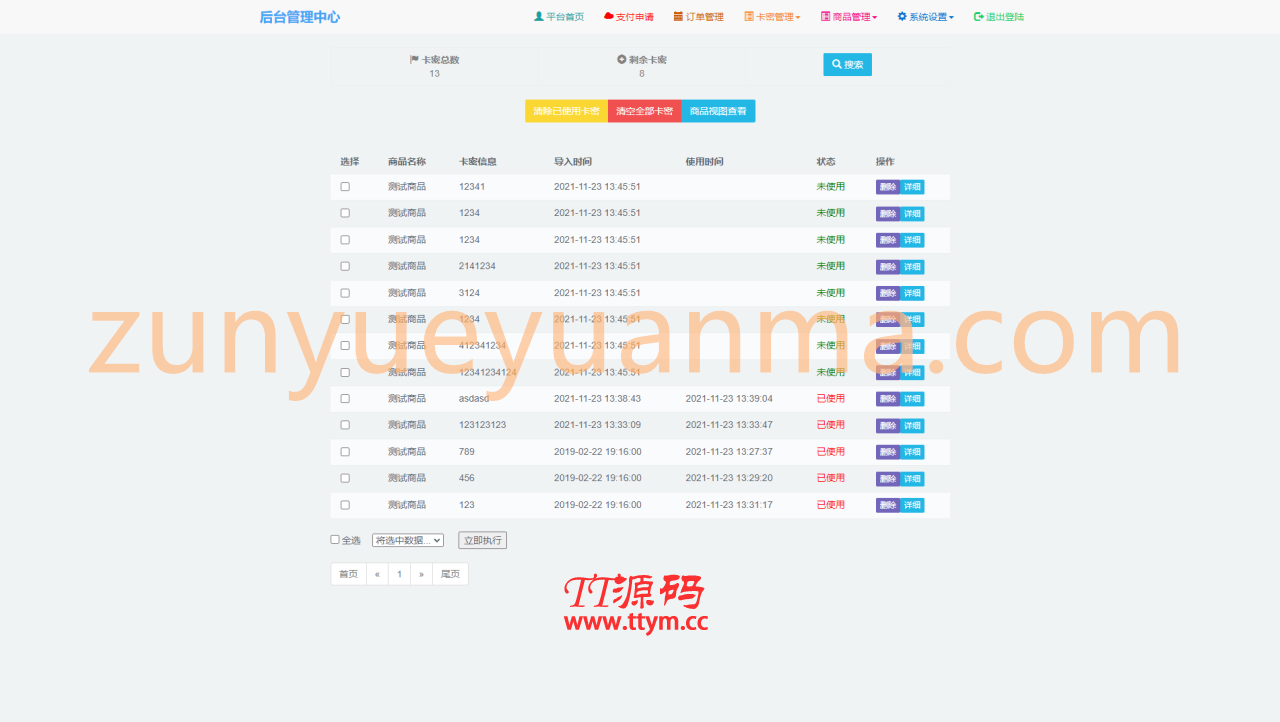Select the checkbox for row 12341234124

coord(345,372)
